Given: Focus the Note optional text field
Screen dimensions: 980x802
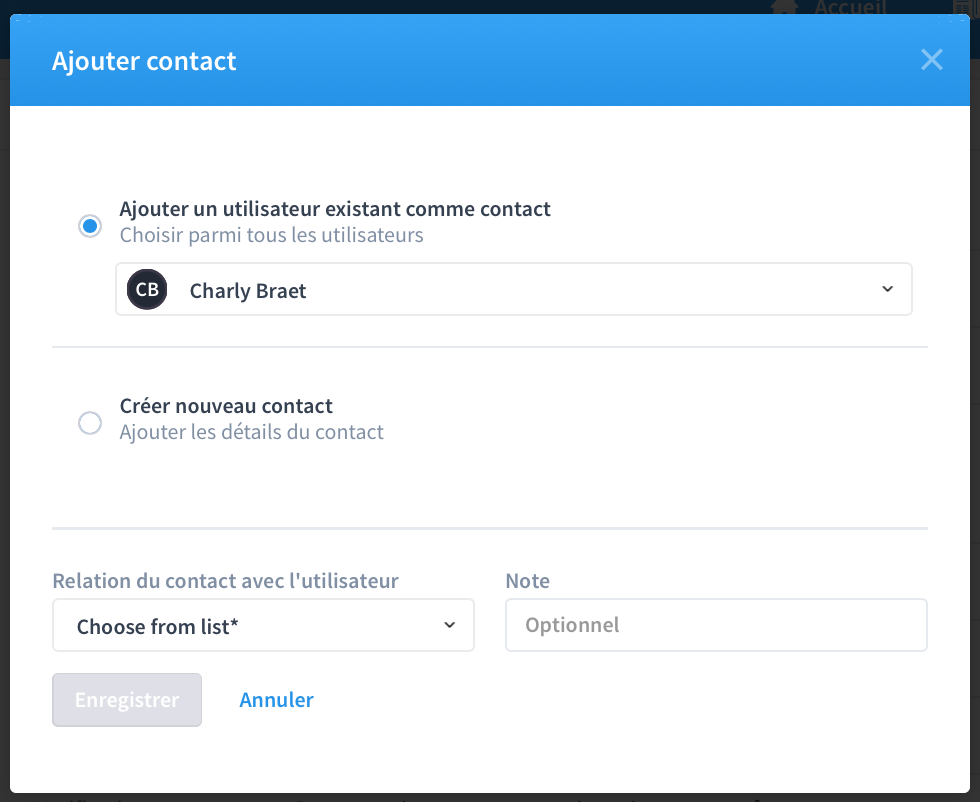Looking at the screenshot, I should (716, 625).
